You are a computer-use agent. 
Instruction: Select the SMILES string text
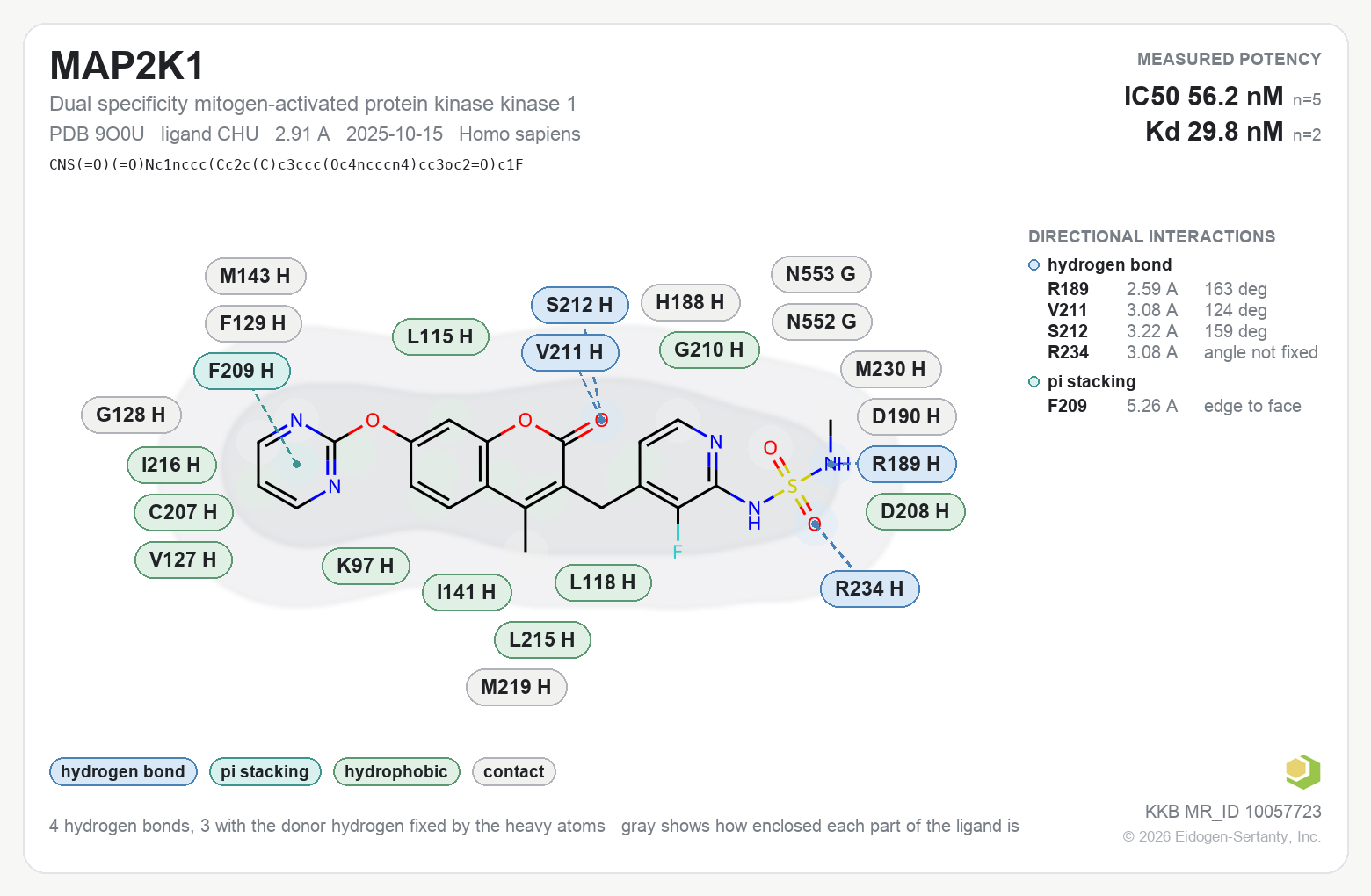(x=287, y=164)
